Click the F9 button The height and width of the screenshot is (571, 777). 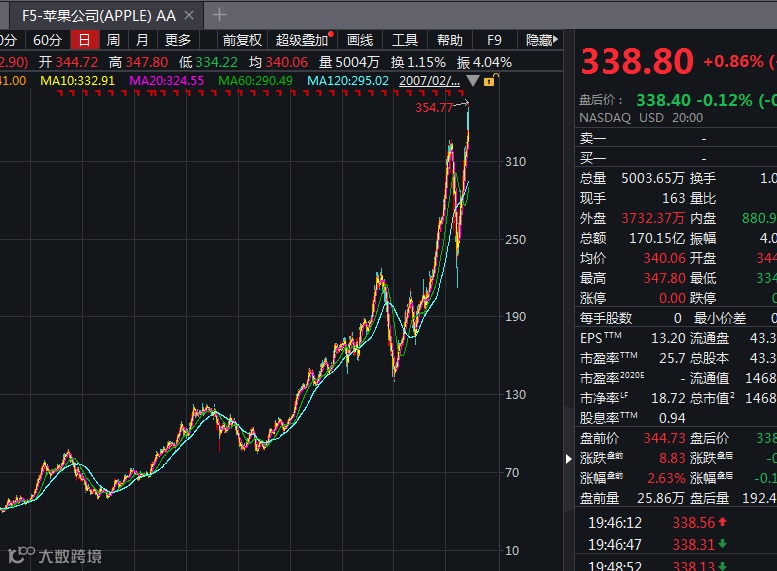click(494, 40)
